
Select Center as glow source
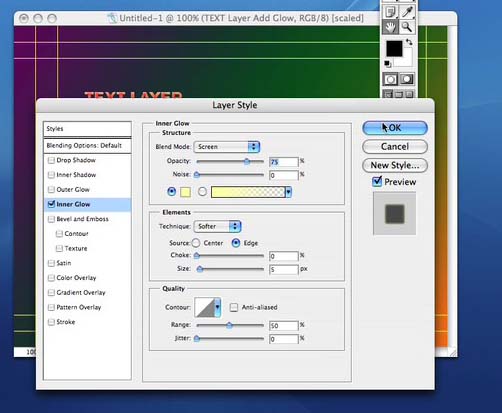tap(196, 243)
